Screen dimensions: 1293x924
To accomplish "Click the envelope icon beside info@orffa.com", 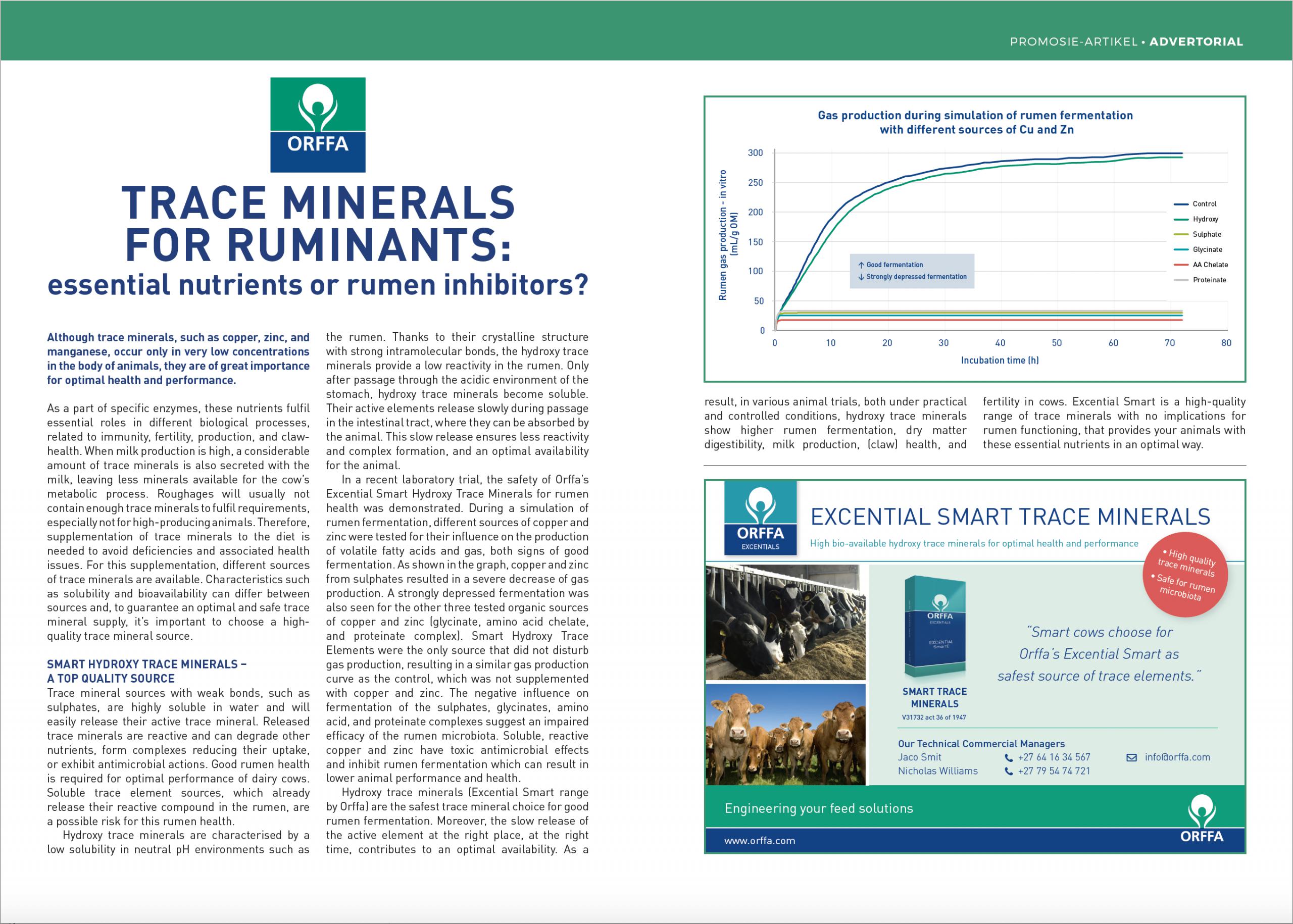I will (x=1131, y=757).
